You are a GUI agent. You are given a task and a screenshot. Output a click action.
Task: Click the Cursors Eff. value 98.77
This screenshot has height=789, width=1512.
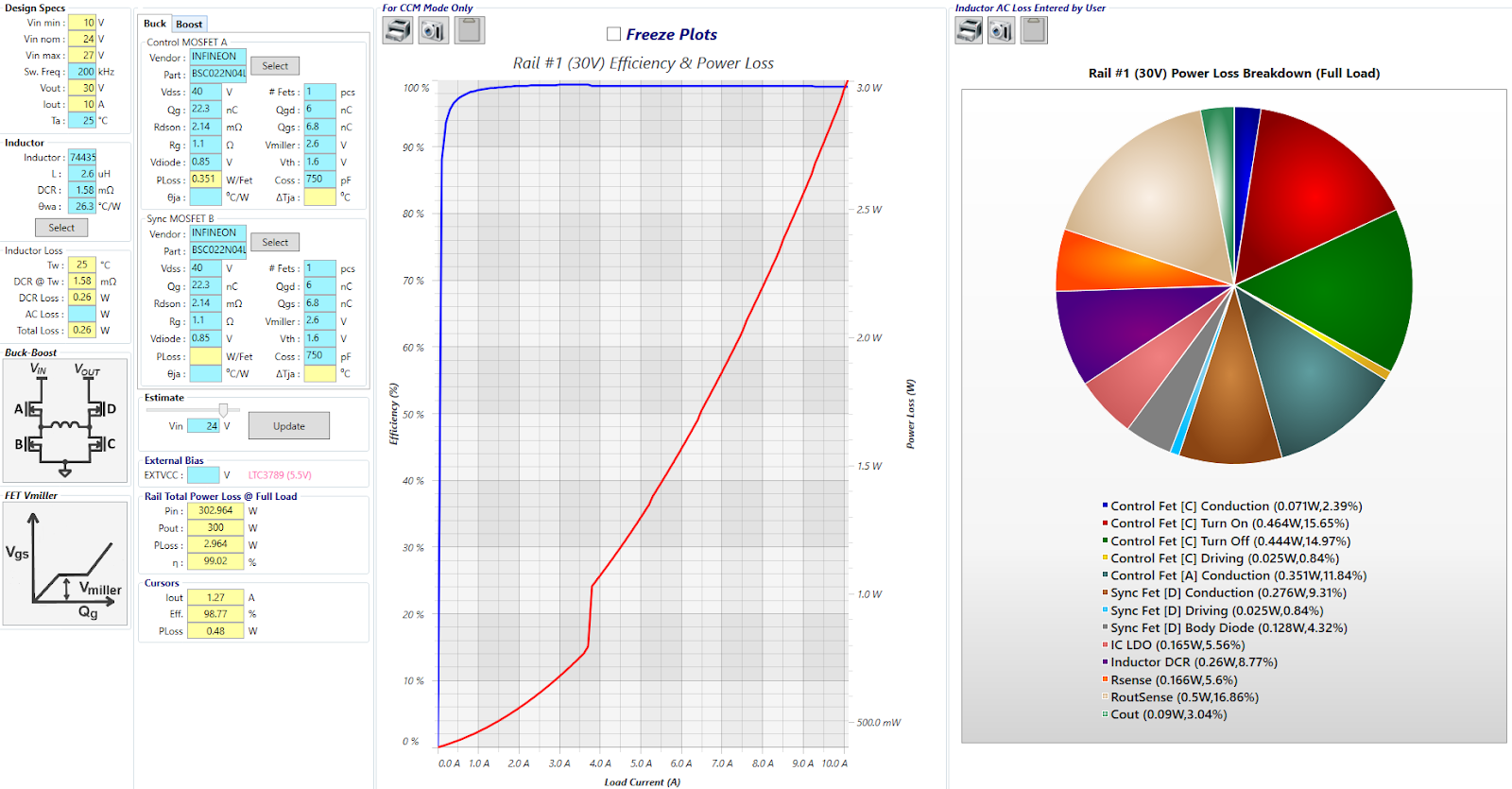pos(215,614)
